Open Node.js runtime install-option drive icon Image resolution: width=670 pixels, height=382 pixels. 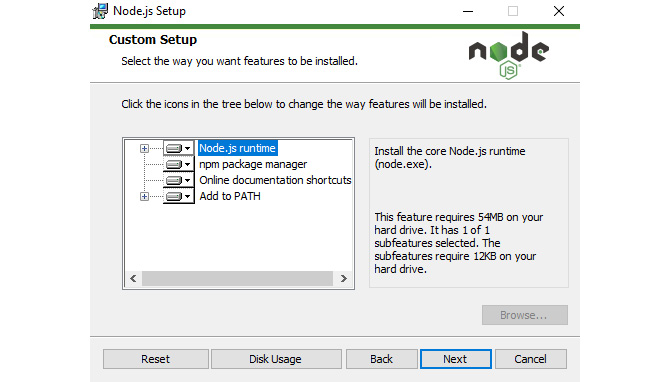tap(179, 148)
